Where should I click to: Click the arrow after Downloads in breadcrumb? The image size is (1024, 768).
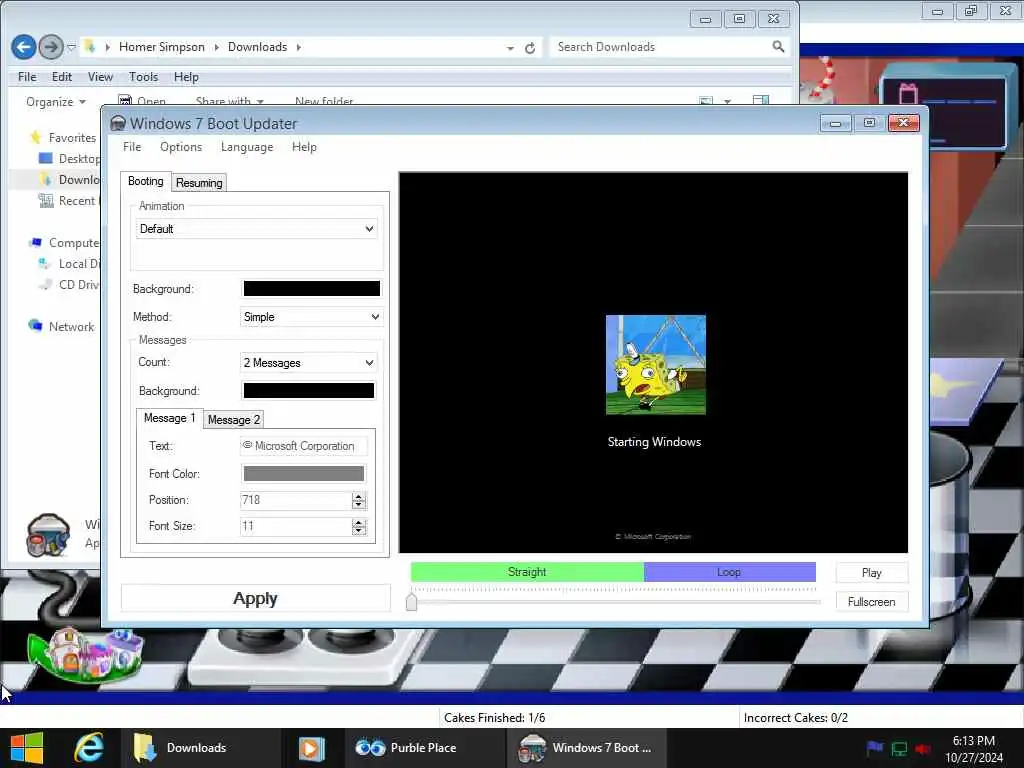point(298,47)
